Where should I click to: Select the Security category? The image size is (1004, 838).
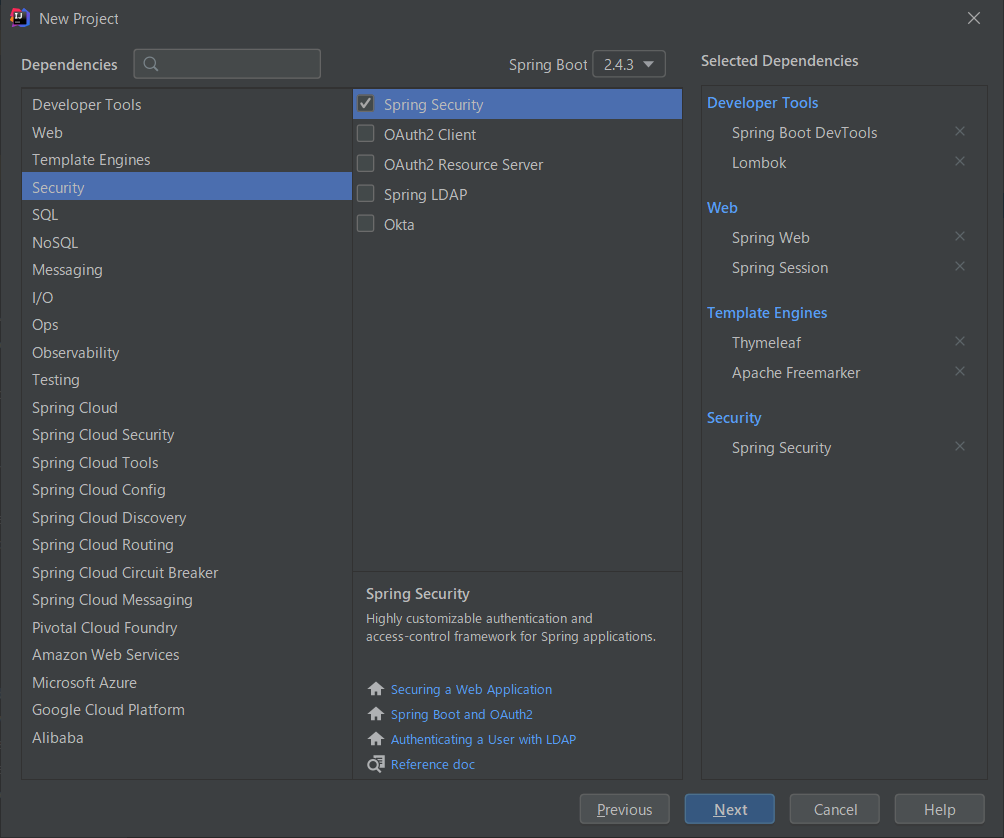[187, 187]
